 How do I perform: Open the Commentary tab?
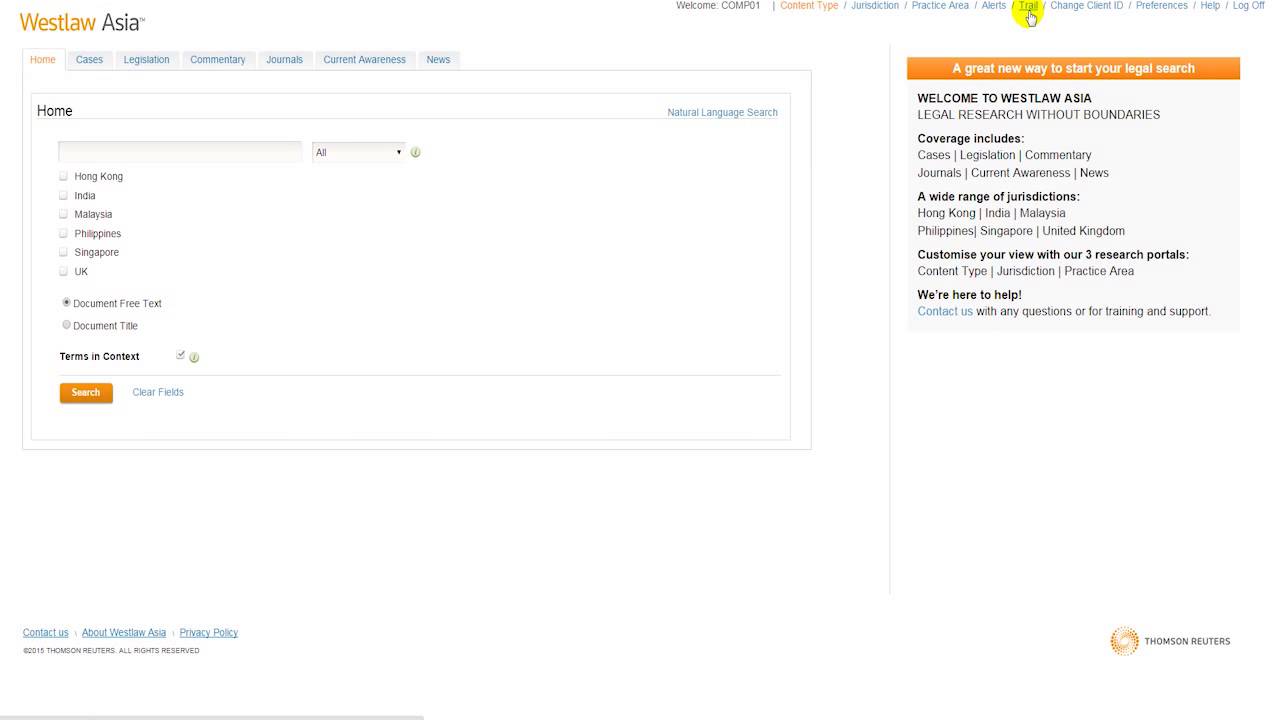point(218,60)
